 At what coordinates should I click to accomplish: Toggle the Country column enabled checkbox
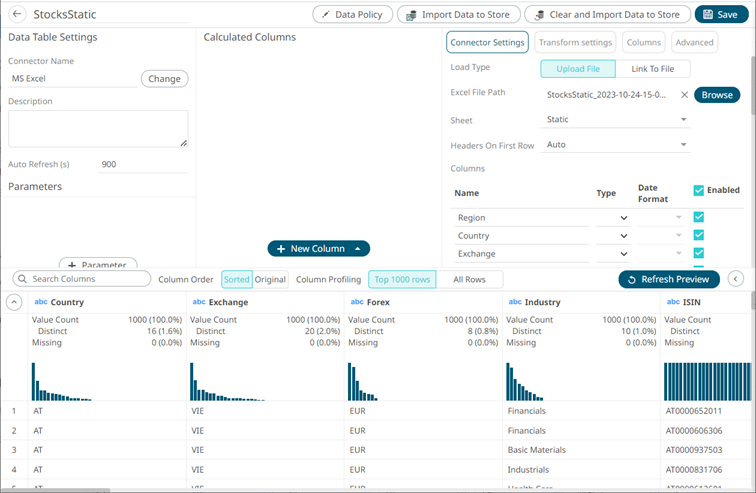tap(699, 236)
